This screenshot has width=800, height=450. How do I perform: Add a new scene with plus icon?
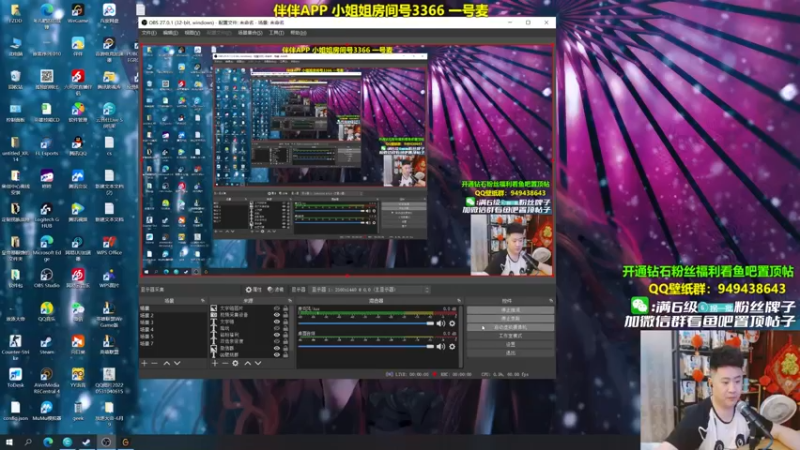144,363
